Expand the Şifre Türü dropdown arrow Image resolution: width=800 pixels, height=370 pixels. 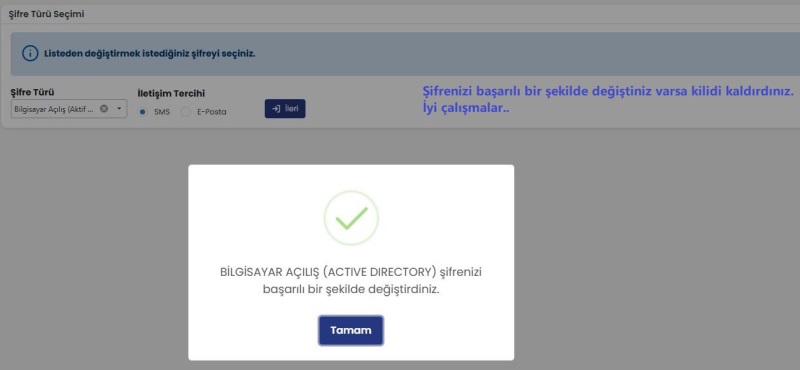(119, 108)
